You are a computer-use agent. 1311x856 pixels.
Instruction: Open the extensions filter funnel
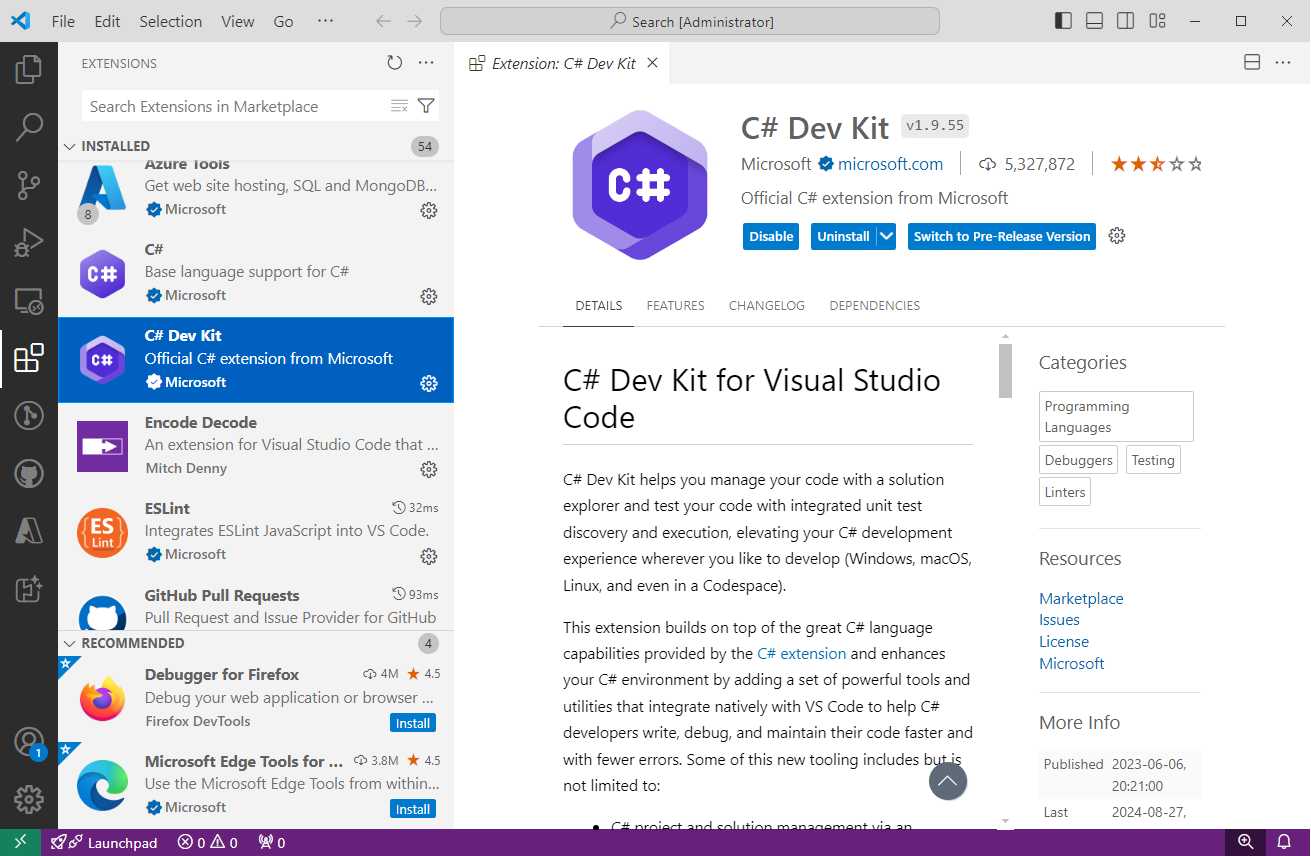pyautogui.click(x=426, y=106)
